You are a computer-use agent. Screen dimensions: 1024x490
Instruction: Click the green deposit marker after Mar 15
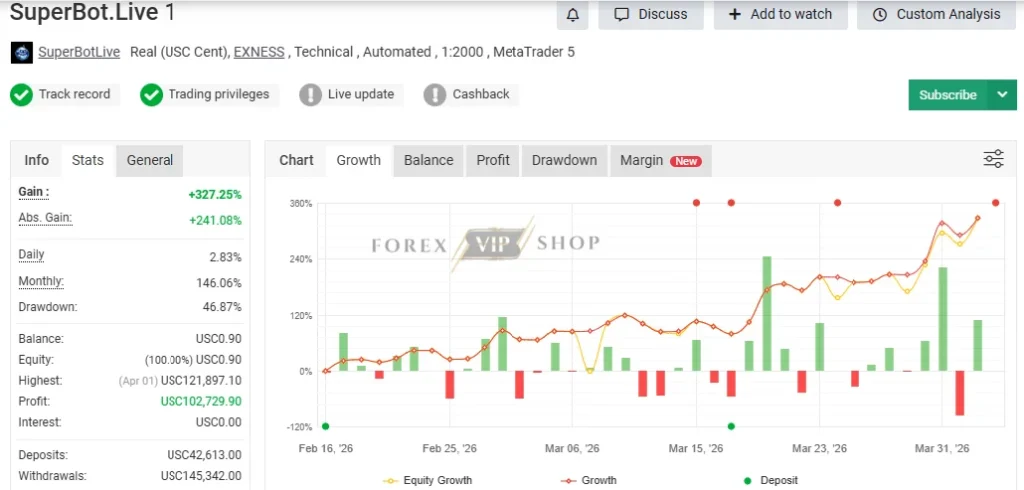click(x=731, y=426)
